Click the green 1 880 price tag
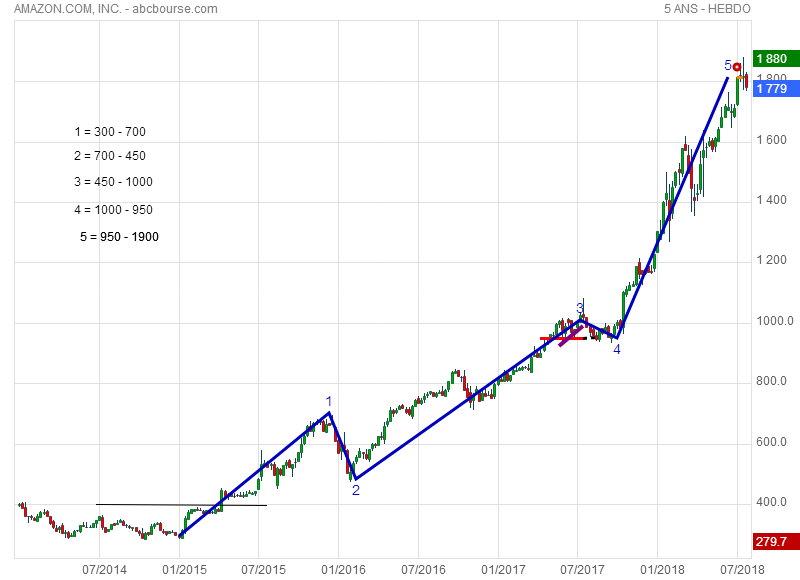 tap(776, 59)
